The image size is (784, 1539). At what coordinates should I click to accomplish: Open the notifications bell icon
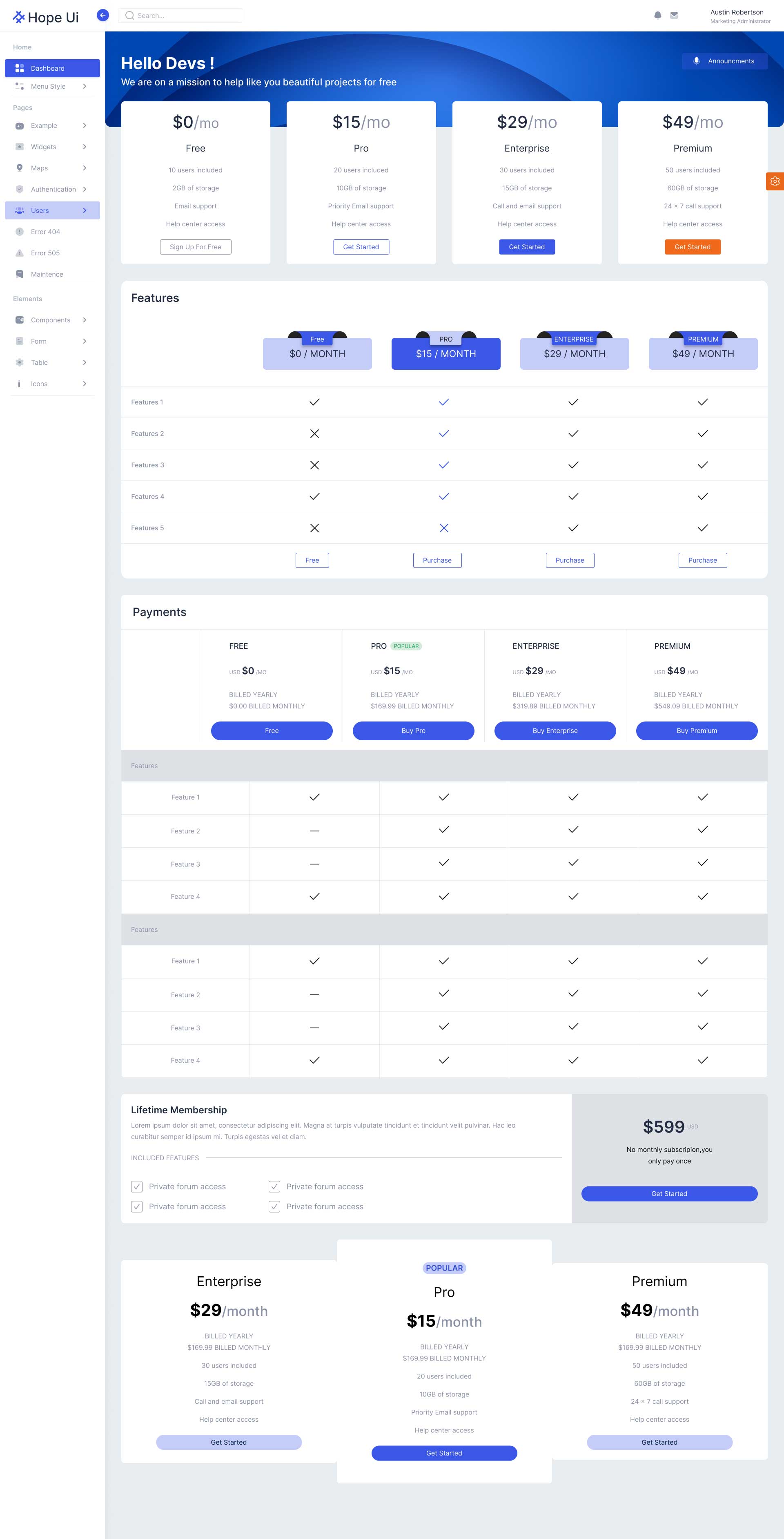[x=657, y=16]
